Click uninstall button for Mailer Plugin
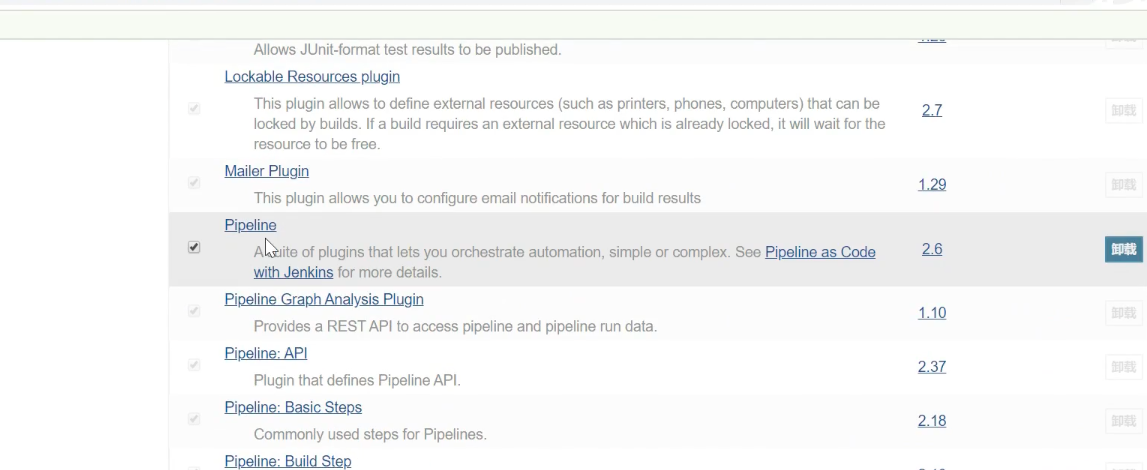Viewport: 1147px width, 470px height. click(1124, 184)
